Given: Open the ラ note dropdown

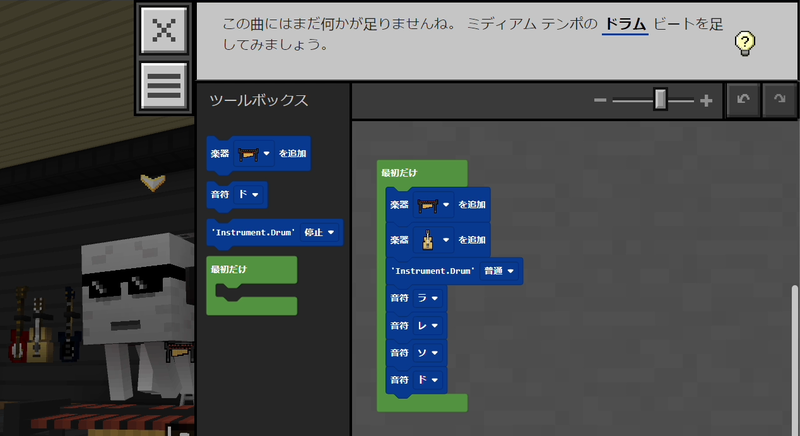Looking at the screenshot, I should (428, 298).
